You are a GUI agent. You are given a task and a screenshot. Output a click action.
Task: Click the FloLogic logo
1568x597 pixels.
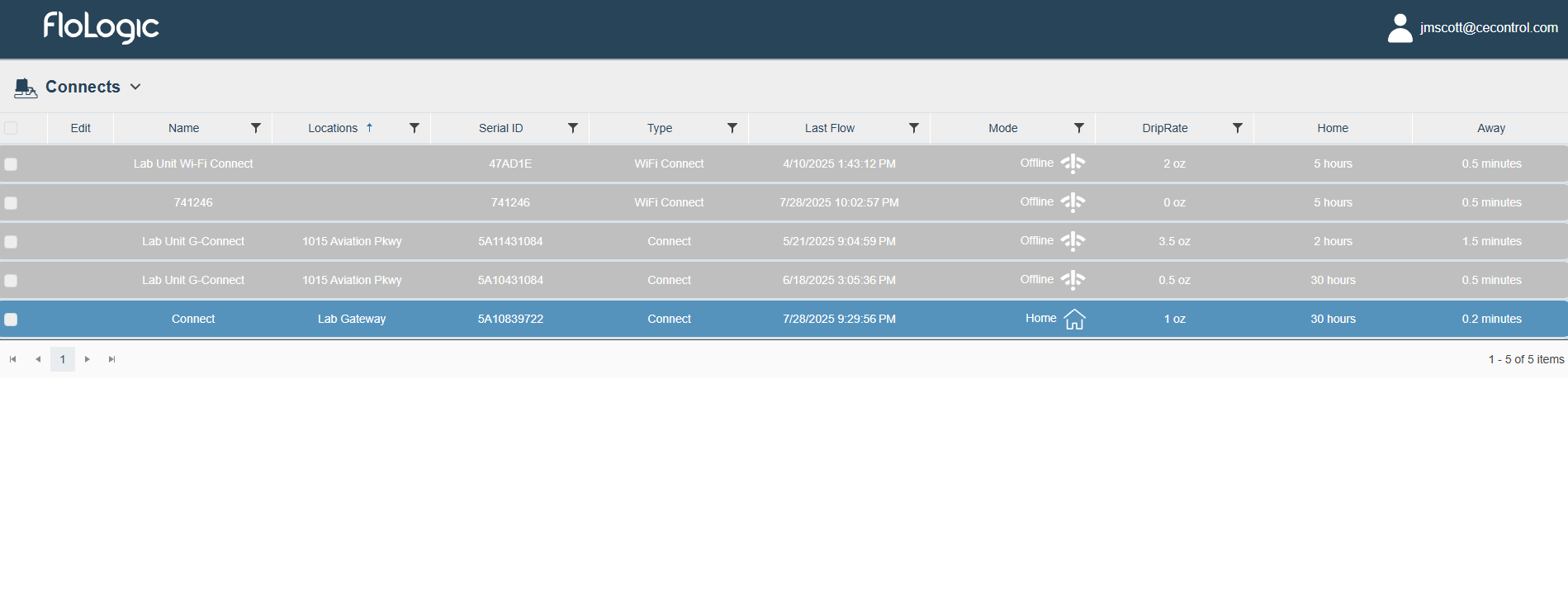coord(101,27)
